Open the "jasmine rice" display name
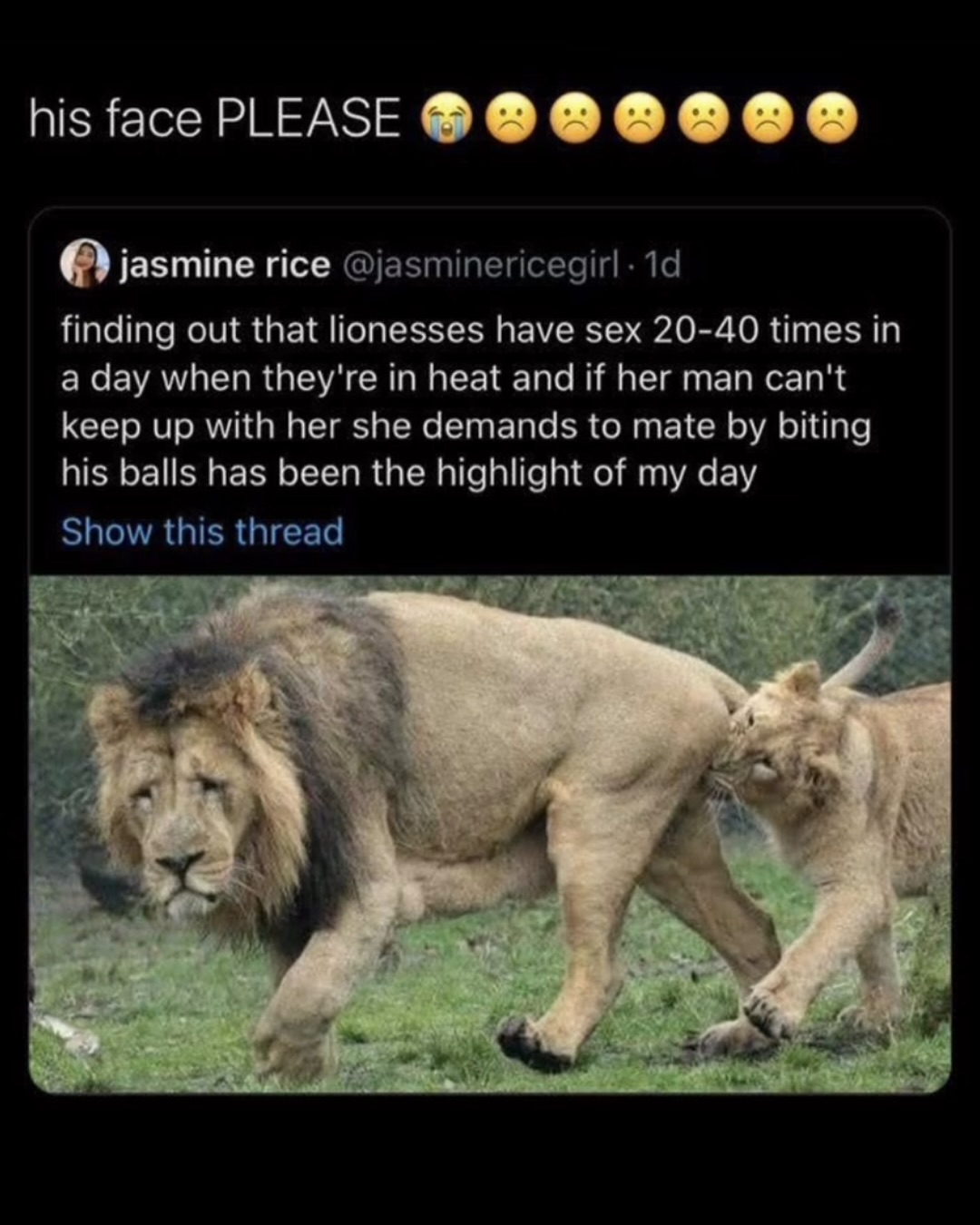Viewport: 980px width, 1225px height. coord(226,265)
